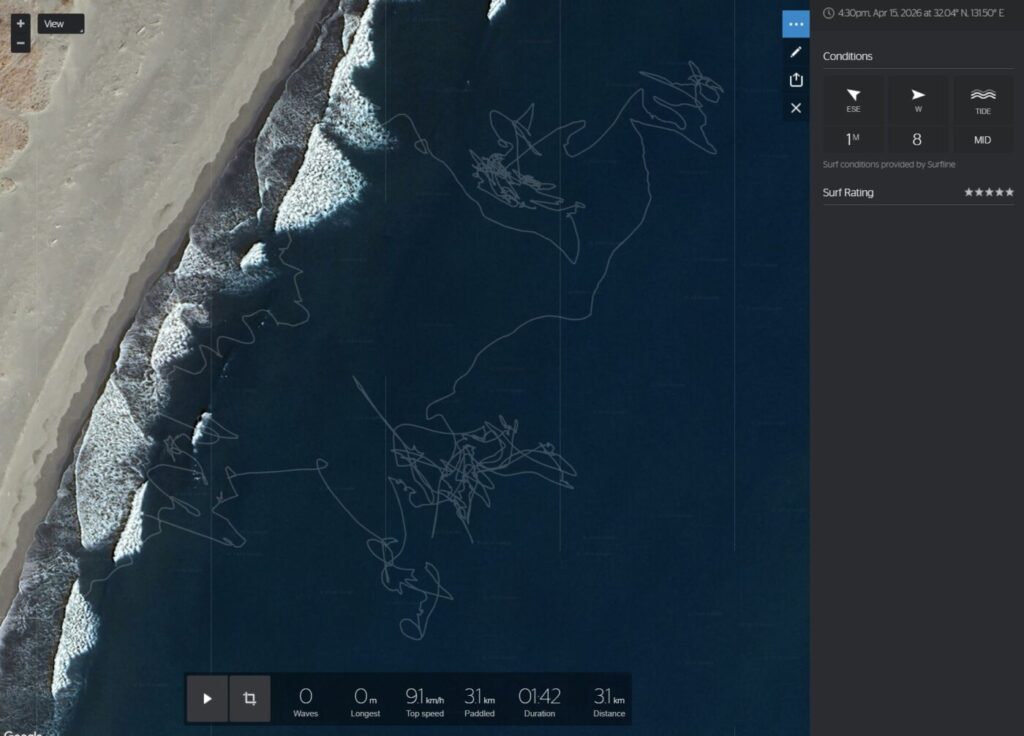Toggle the three-dots details panel button
1024x736 pixels.
click(x=796, y=24)
